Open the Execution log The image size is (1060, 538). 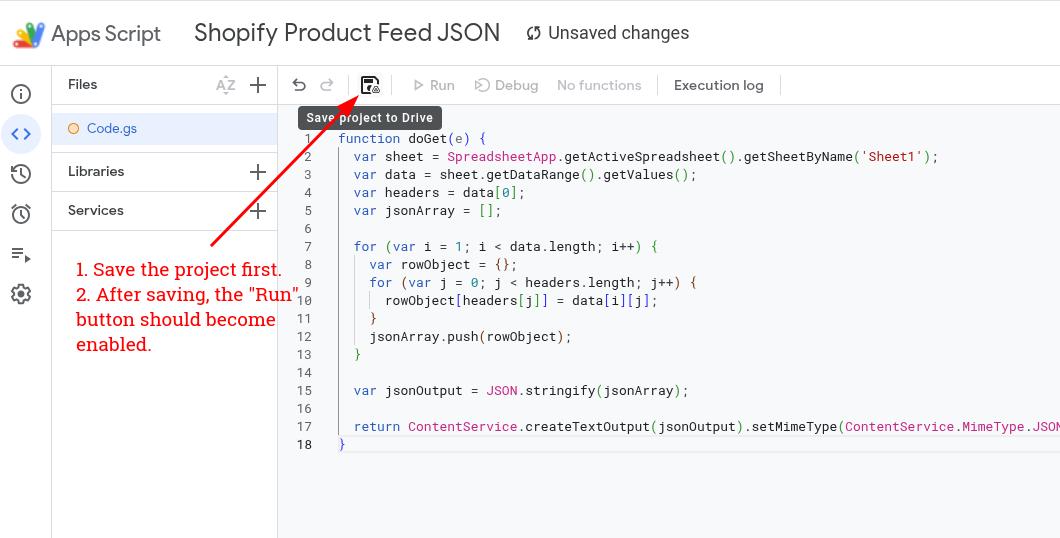718,85
